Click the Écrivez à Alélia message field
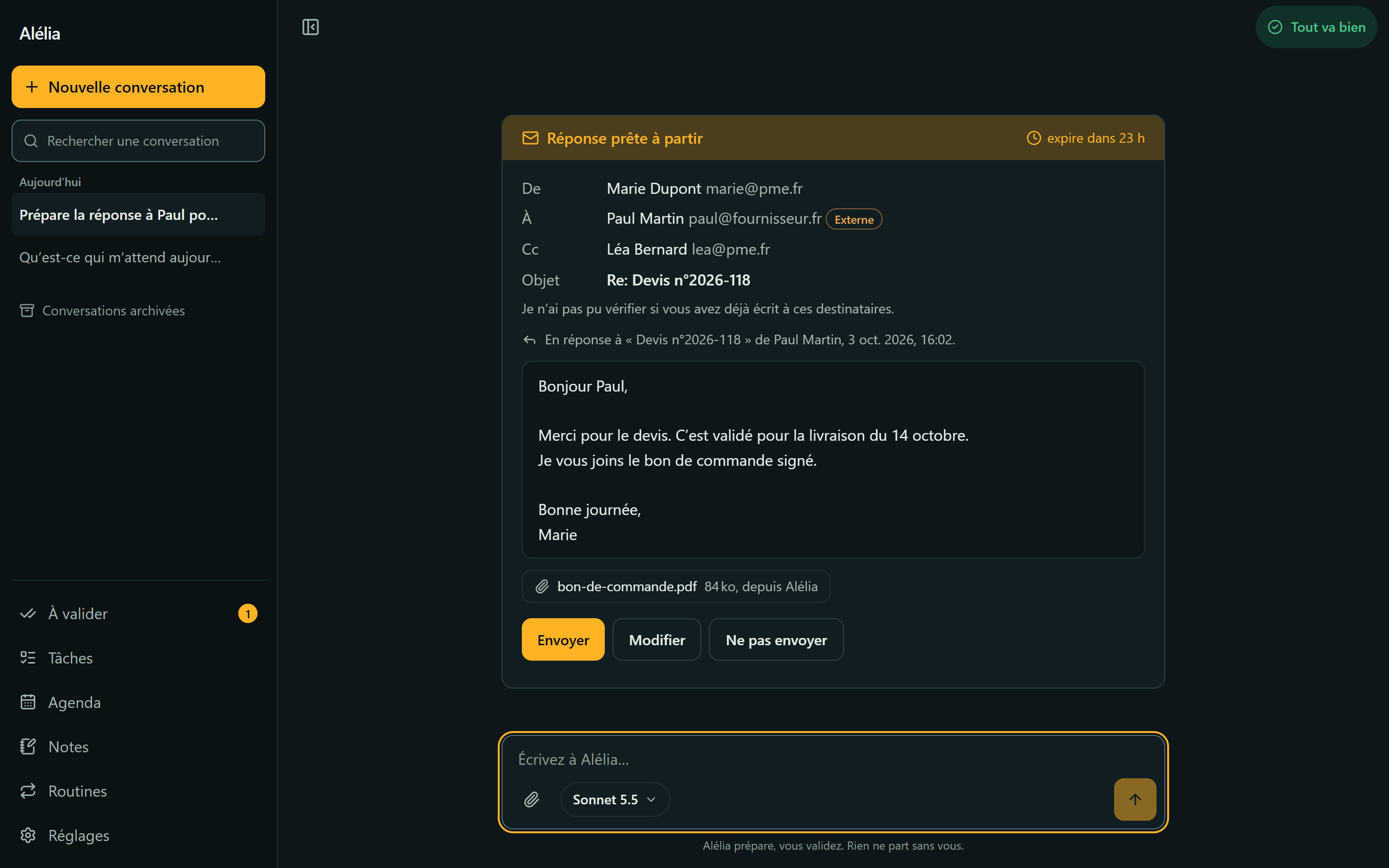1389x868 pixels. click(833, 759)
